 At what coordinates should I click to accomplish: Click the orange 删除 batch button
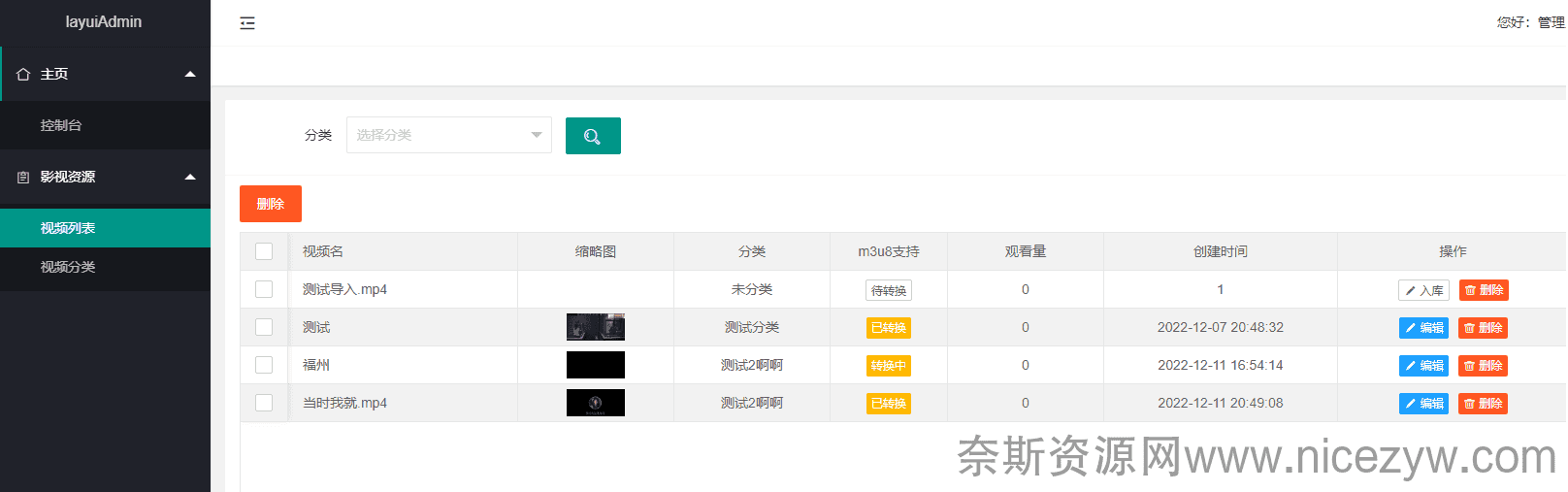[271, 204]
